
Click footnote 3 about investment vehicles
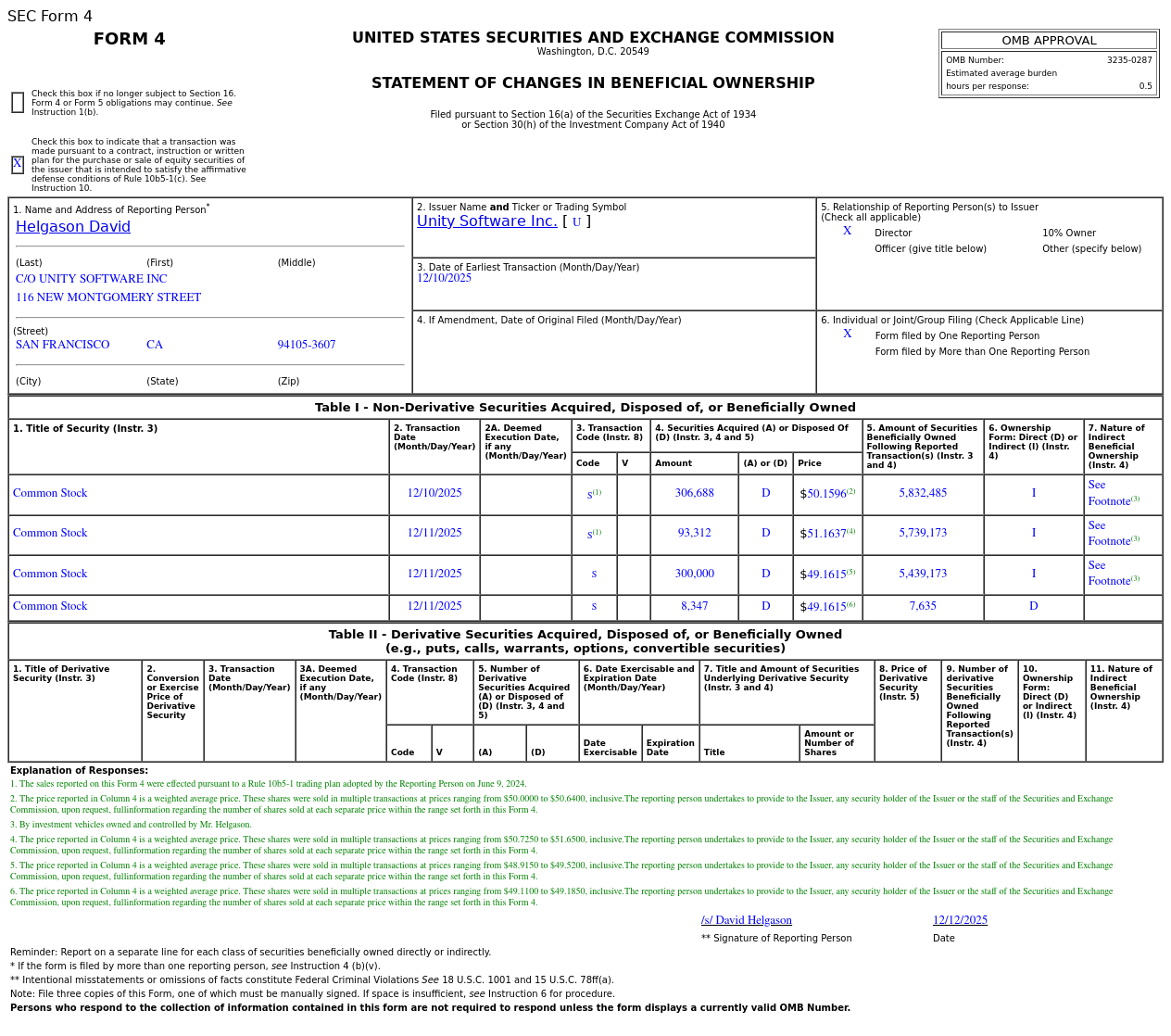click(131, 825)
